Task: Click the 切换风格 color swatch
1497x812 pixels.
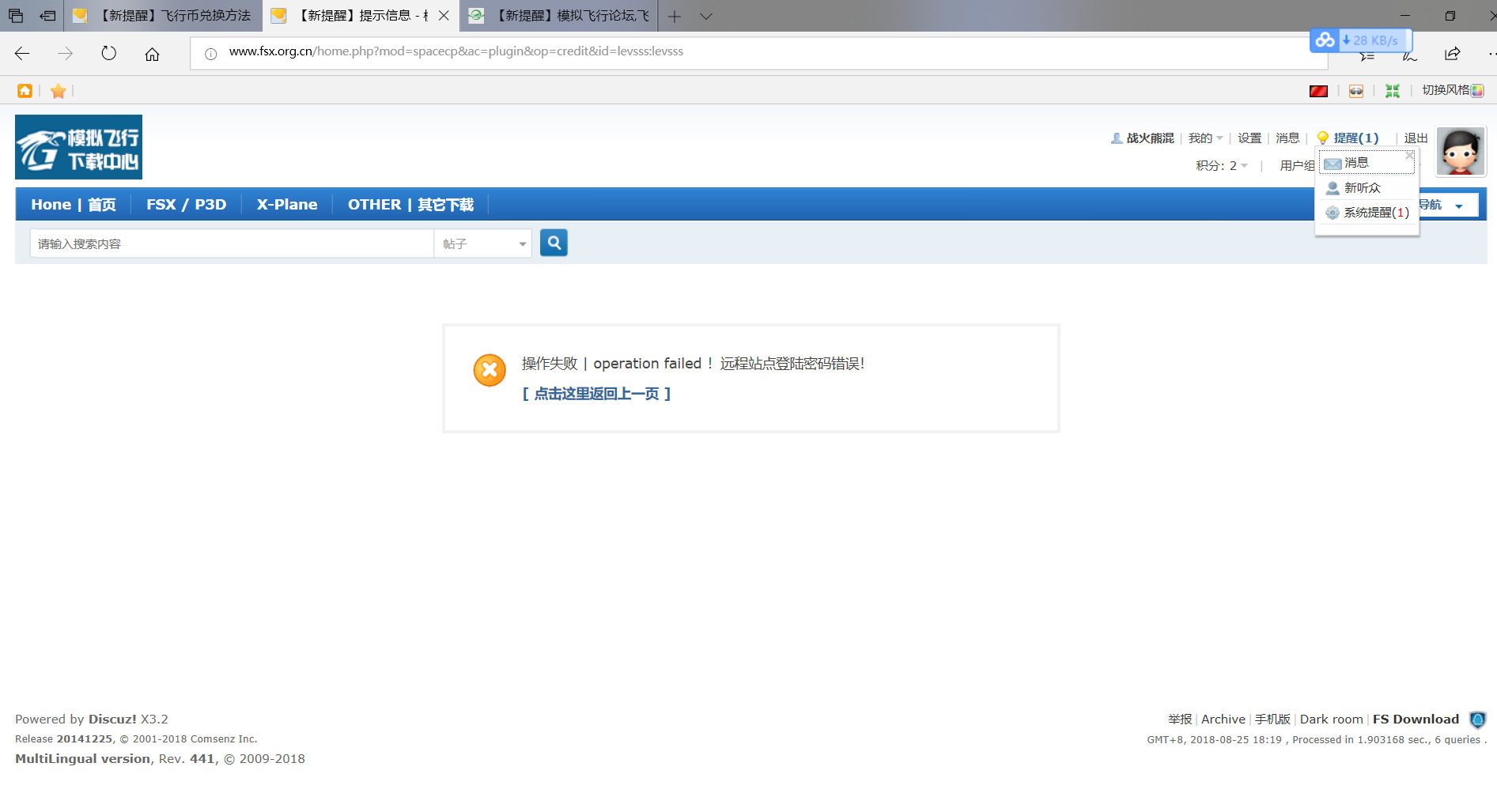Action: [x=1477, y=91]
